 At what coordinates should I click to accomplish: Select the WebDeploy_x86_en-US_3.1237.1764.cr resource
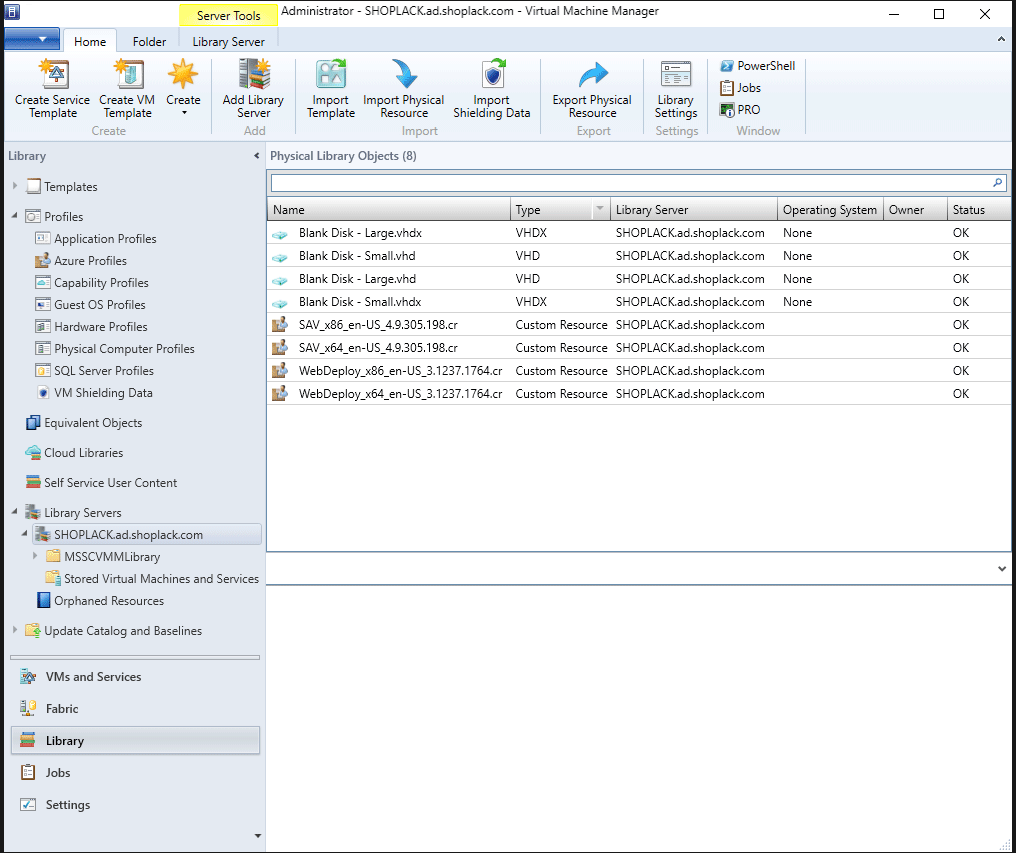pos(638,371)
